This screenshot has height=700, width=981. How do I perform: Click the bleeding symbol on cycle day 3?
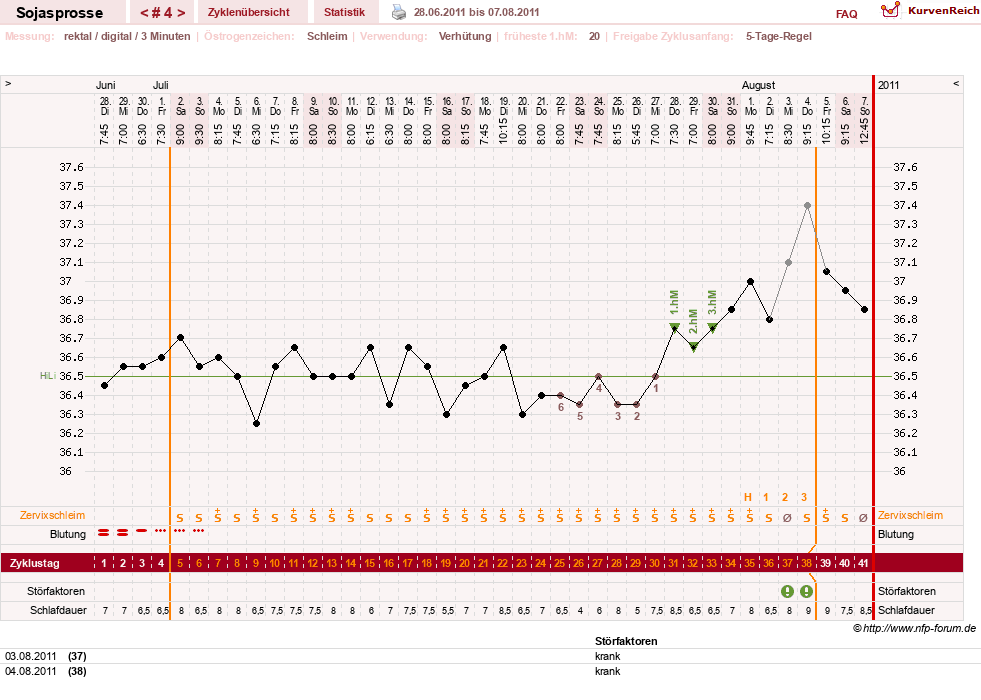click(x=142, y=530)
